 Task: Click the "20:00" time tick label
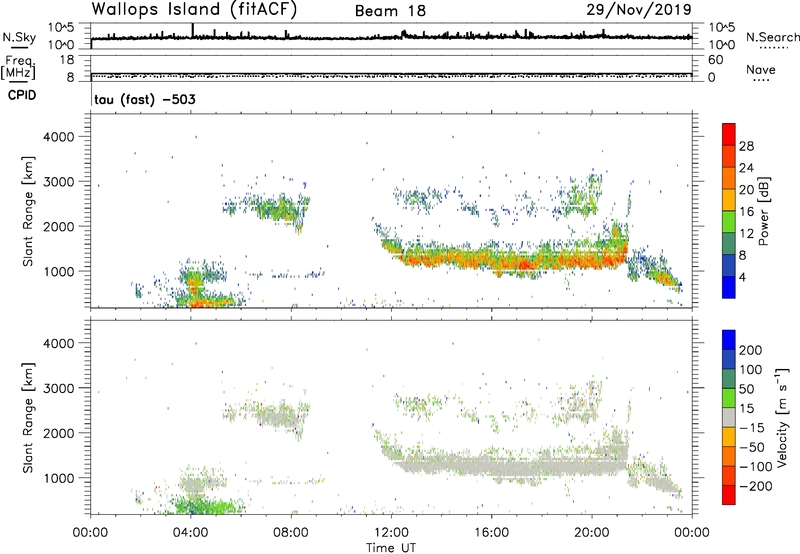point(592,533)
